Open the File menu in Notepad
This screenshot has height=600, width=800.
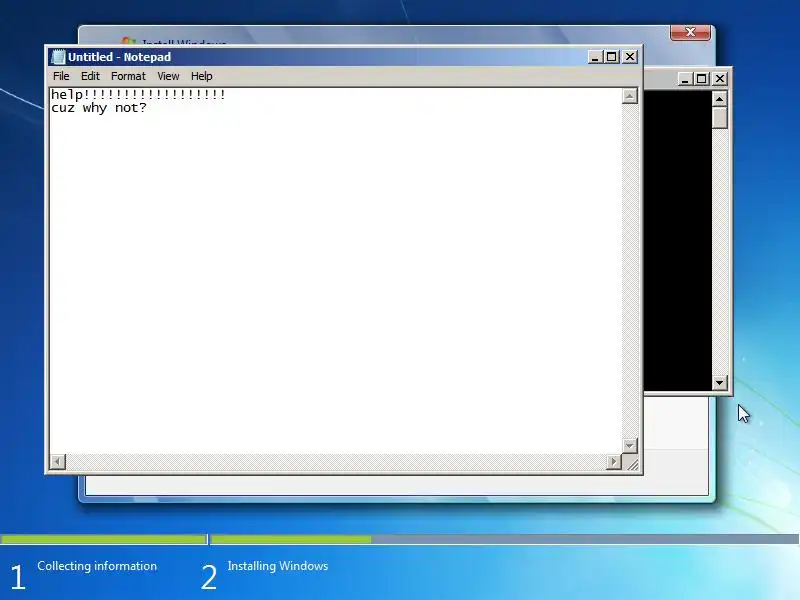coord(61,76)
